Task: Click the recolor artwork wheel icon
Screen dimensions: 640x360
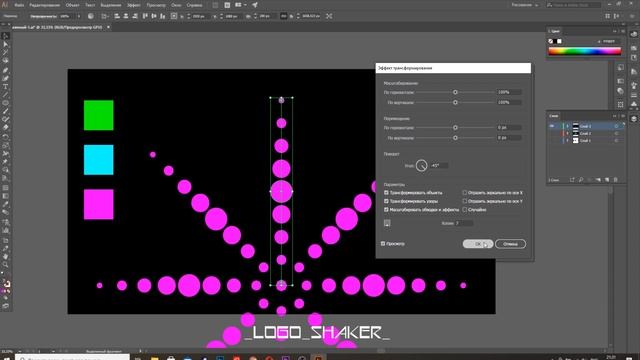Action: [91, 16]
